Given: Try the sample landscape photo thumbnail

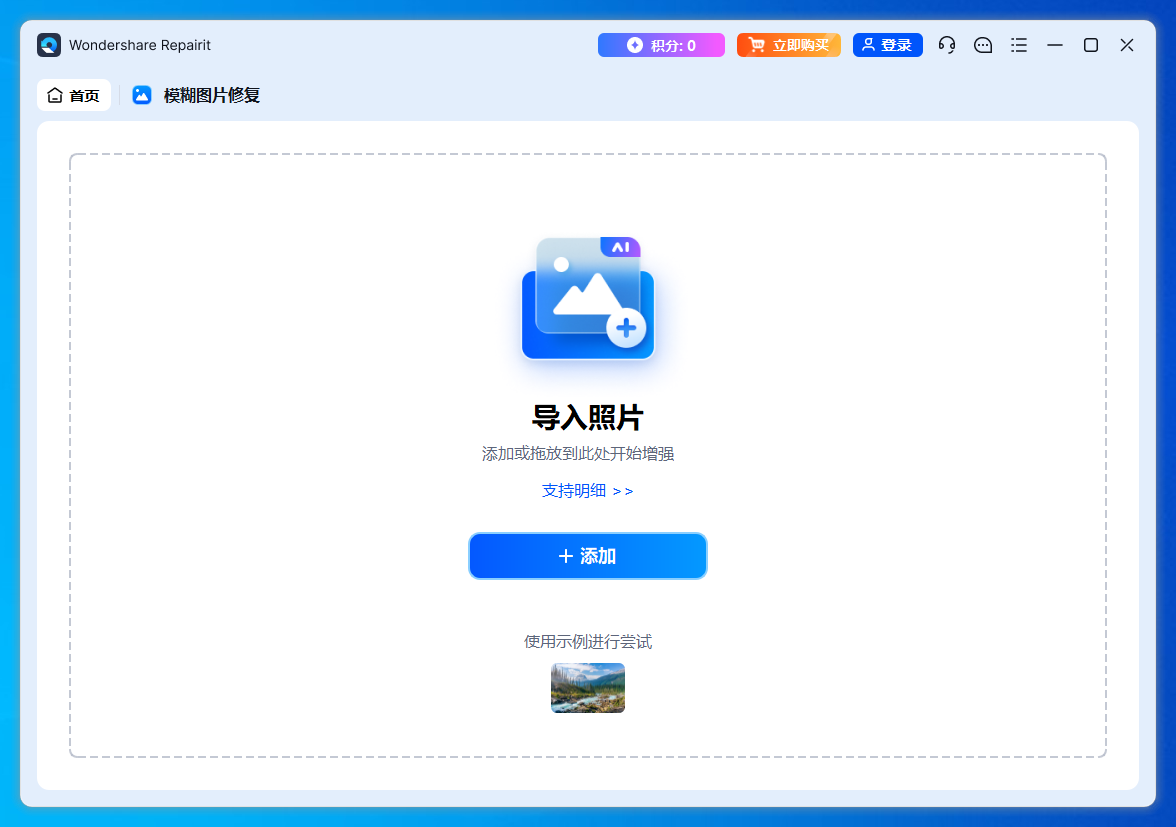Looking at the screenshot, I should (587, 688).
